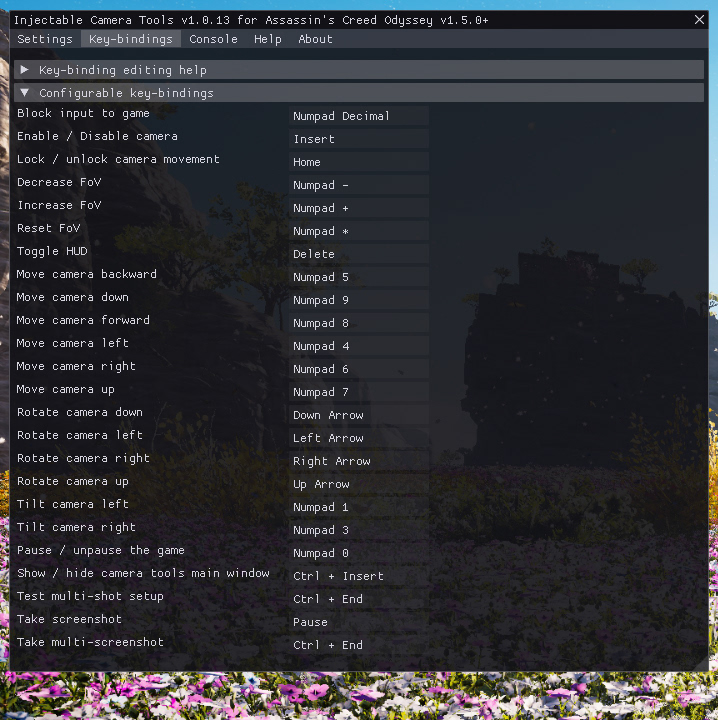Click the 'Rotate camera left' label
The height and width of the screenshot is (720, 718).
[x=80, y=435]
